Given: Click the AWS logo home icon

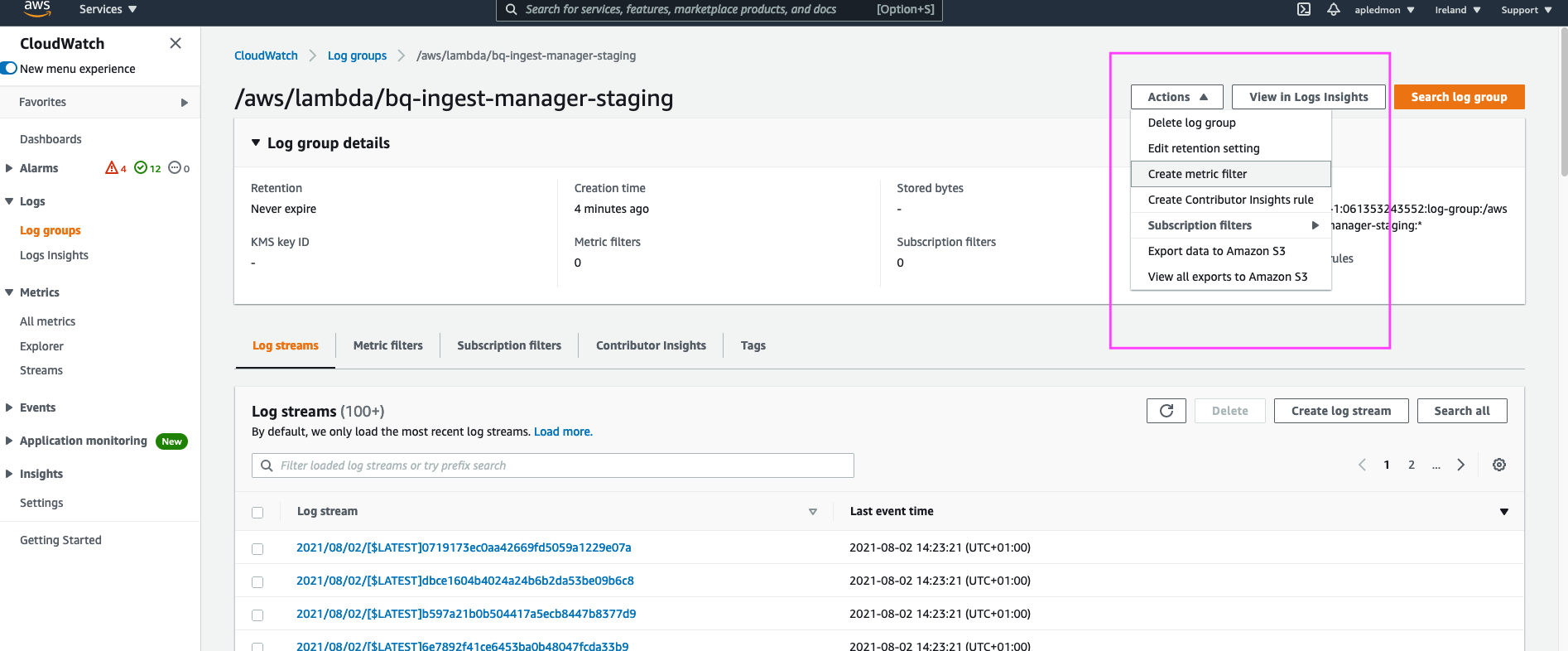Looking at the screenshot, I should point(37,9).
